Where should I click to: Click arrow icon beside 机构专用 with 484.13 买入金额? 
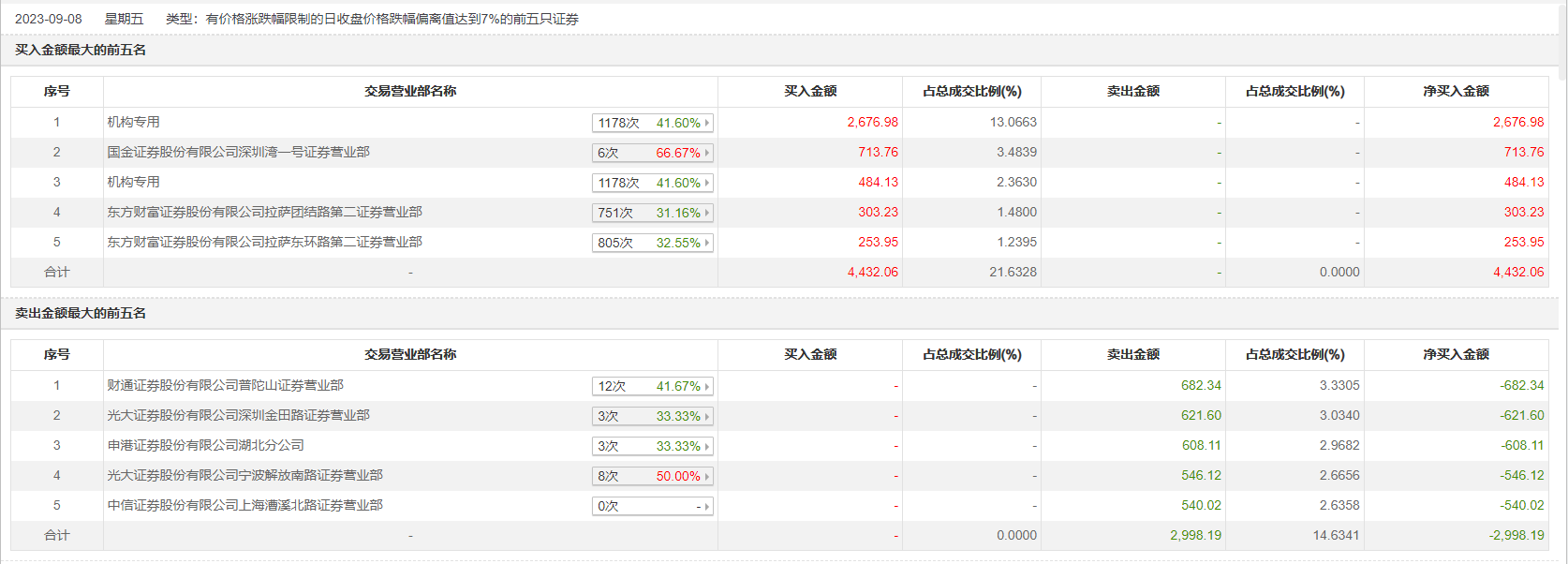coord(707,183)
